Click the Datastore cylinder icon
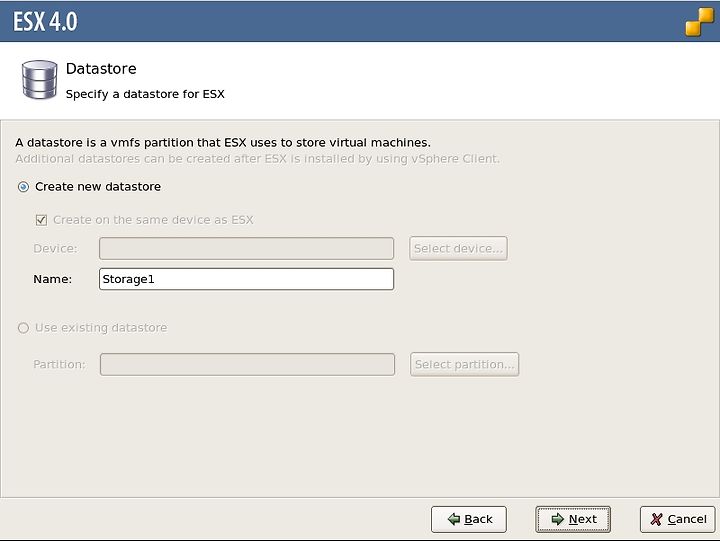Screen dimensions: 720x541 (x=39, y=80)
